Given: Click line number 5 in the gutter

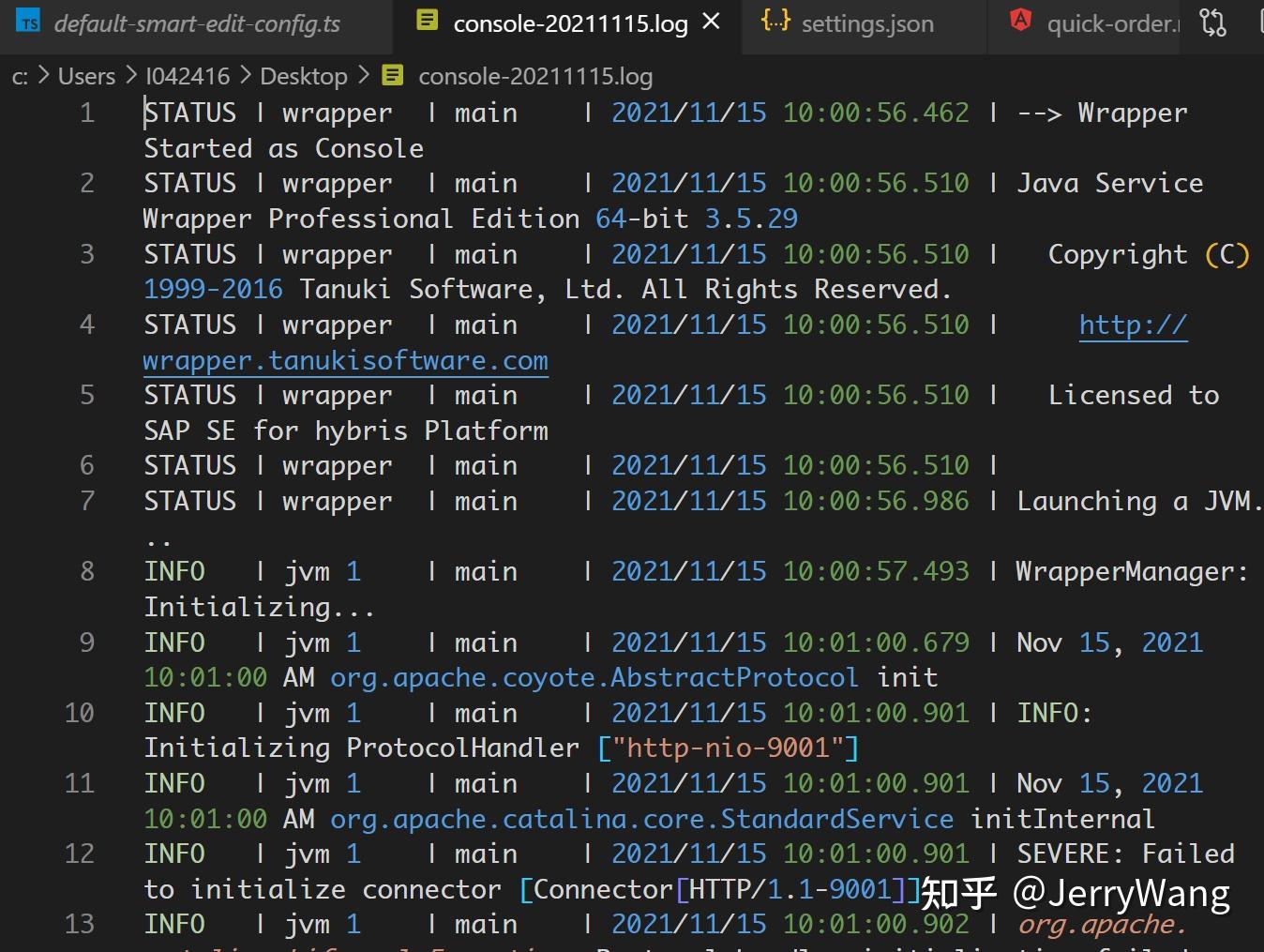Looking at the screenshot, I should coord(87,395).
